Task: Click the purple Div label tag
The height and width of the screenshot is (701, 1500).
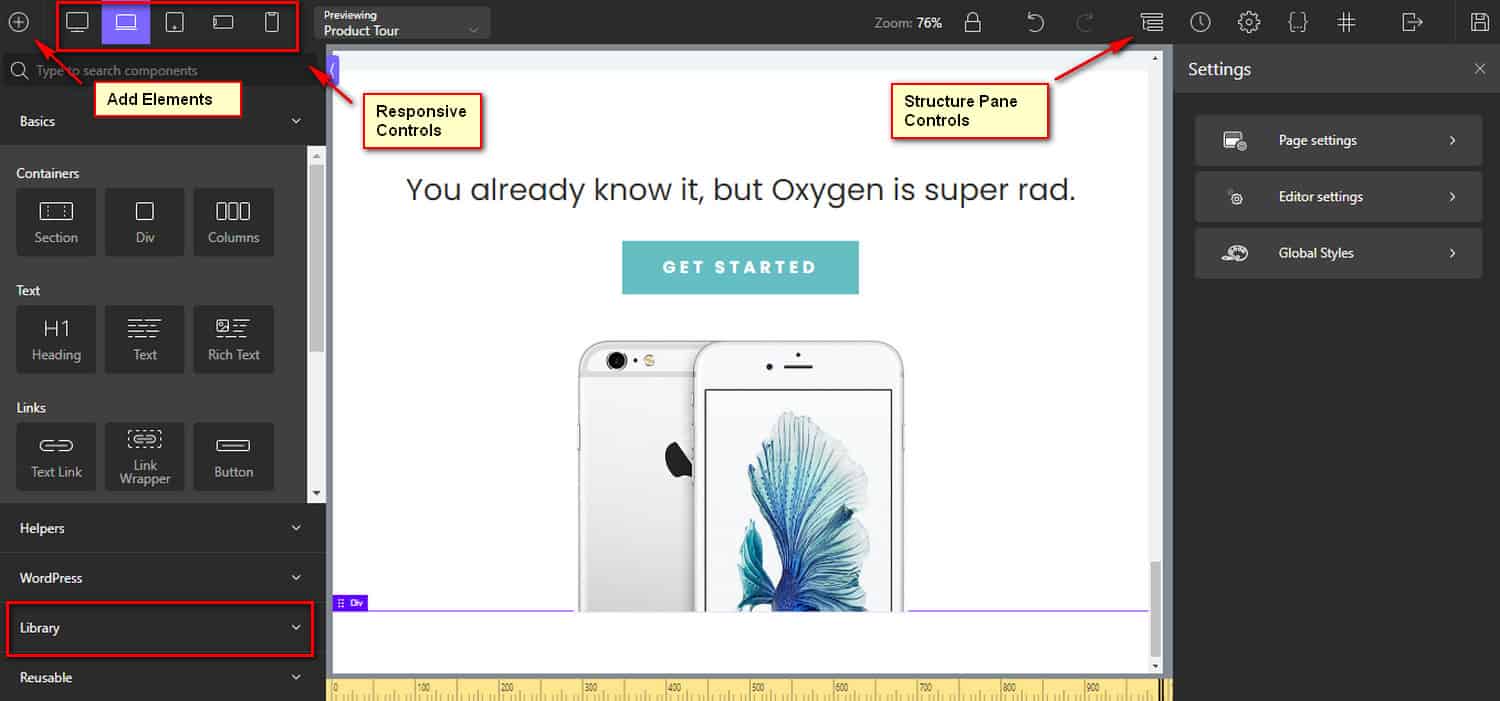Action: 350,603
